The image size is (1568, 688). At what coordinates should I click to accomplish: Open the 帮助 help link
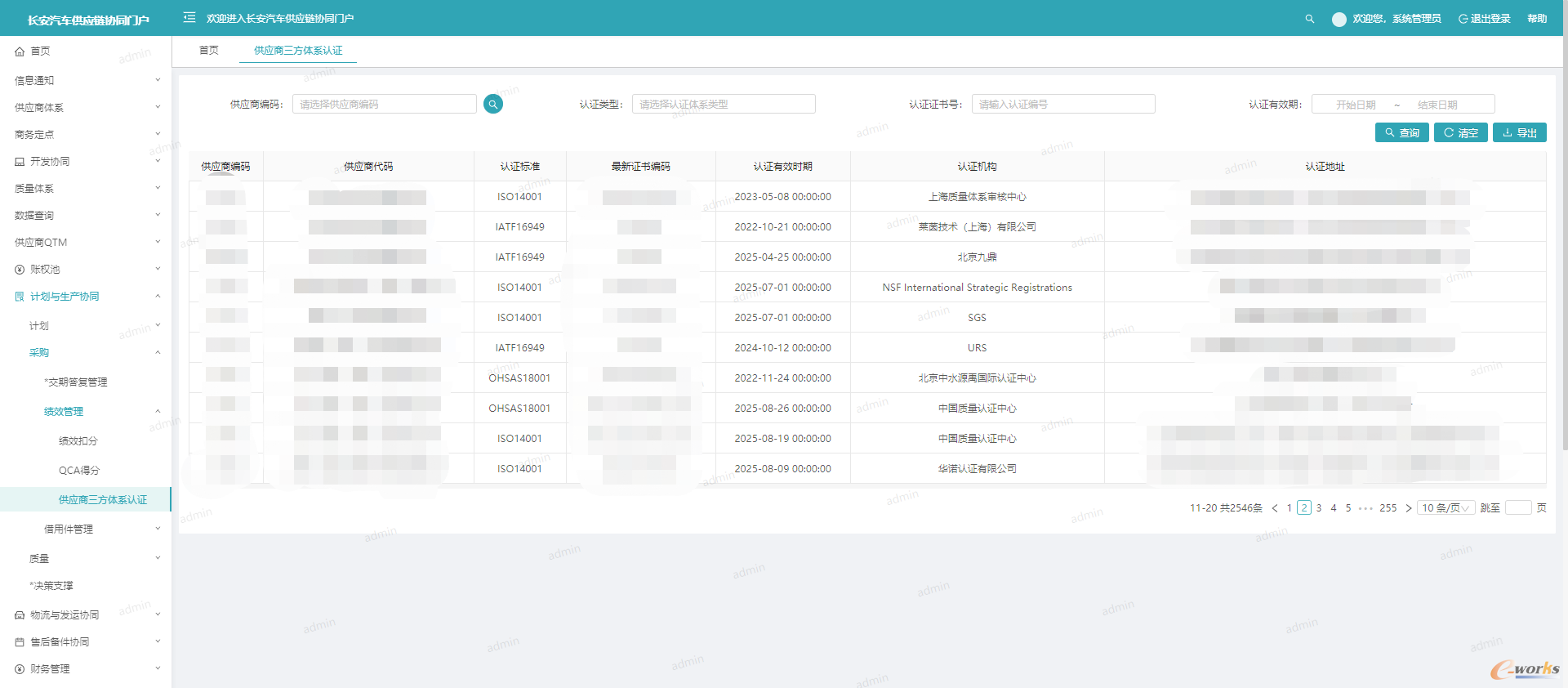(x=1537, y=19)
